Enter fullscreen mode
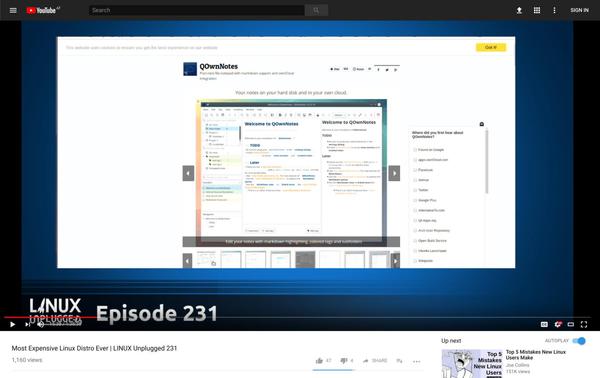Image resolution: width=600 pixels, height=378 pixels. point(584,324)
